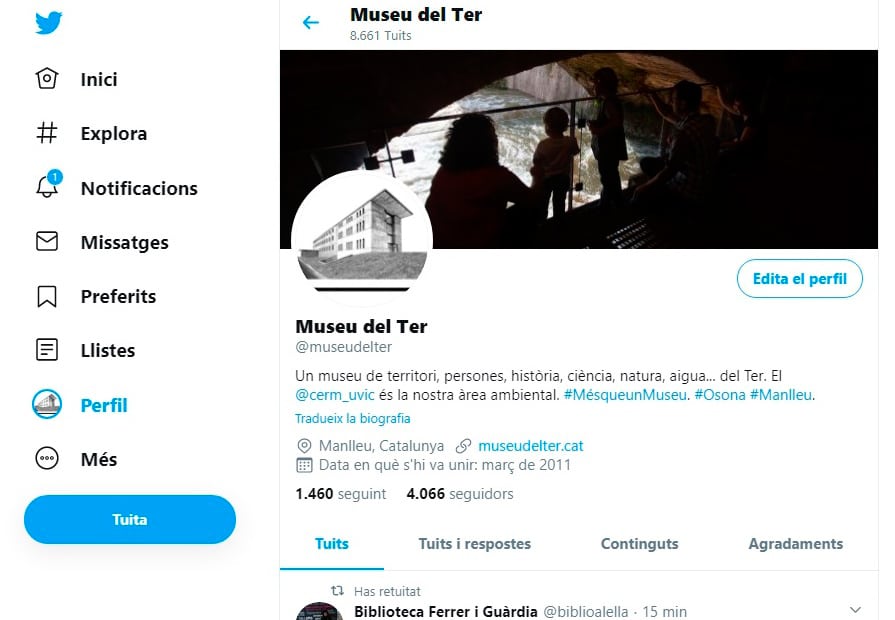Viewport: 895px width, 620px height.
Task: Click Tradueix la biografia link
Action: [353, 418]
